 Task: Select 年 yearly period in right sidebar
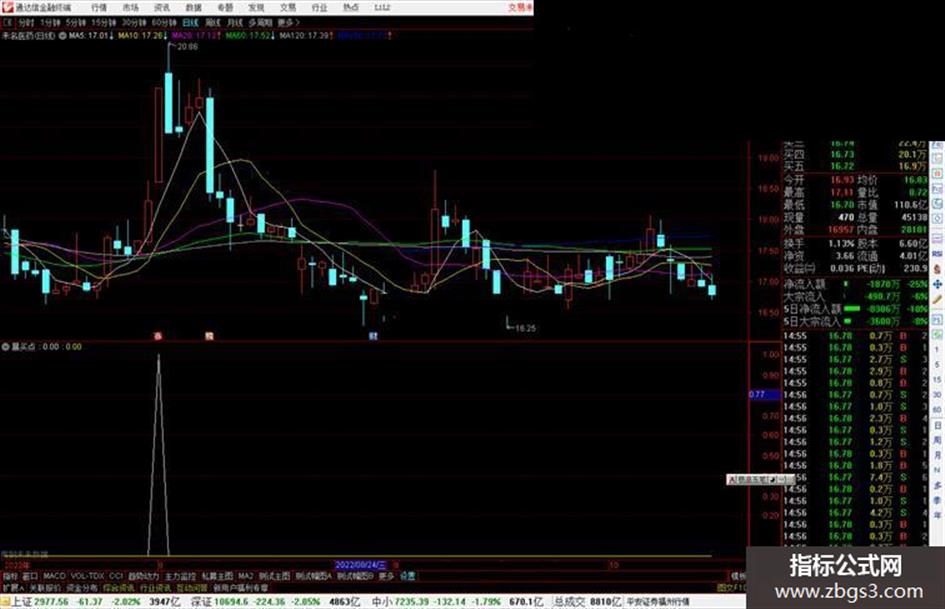click(937, 515)
